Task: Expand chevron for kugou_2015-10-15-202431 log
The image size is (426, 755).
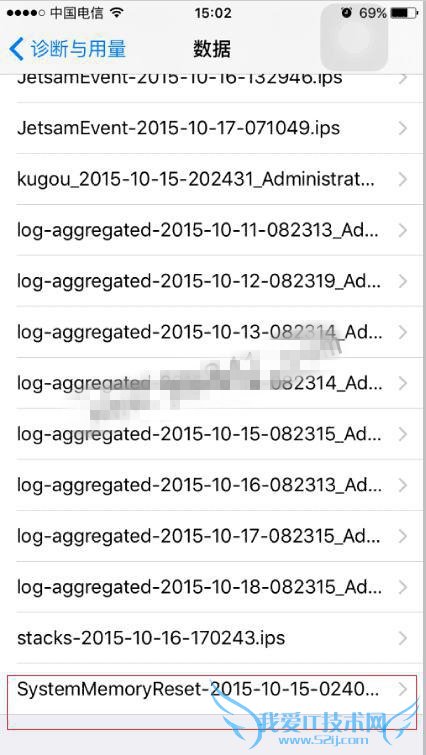Action: coord(403,180)
